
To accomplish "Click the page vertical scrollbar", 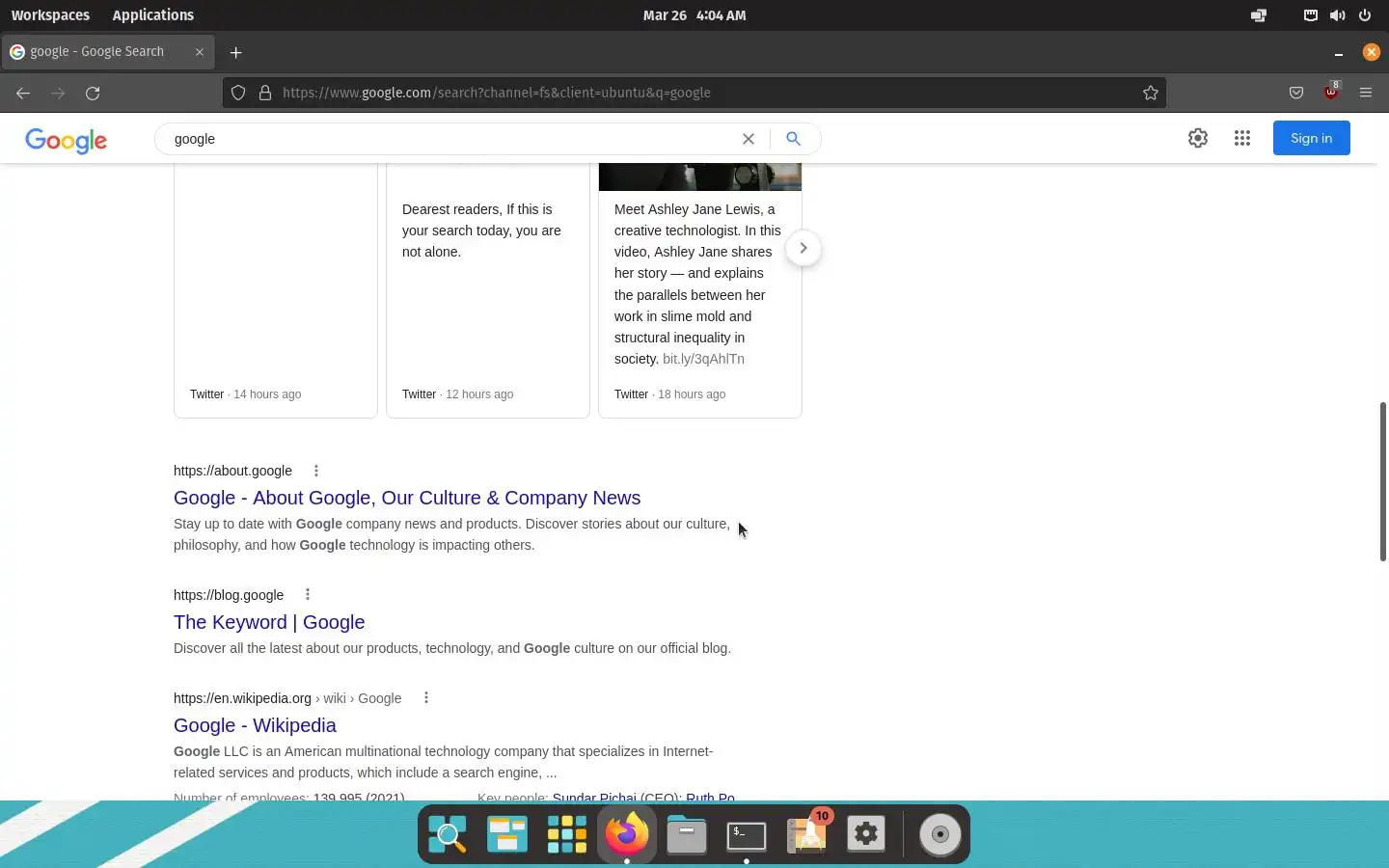I will click(1382, 480).
